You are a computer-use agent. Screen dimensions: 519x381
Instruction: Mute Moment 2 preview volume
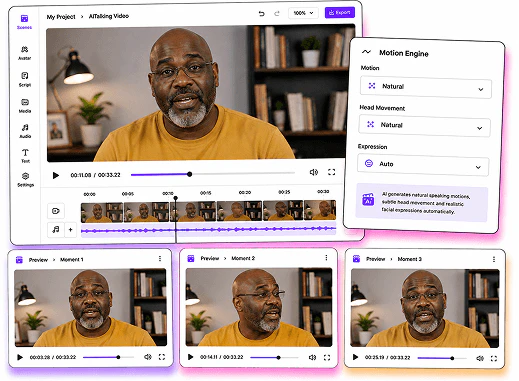[312, 358]
